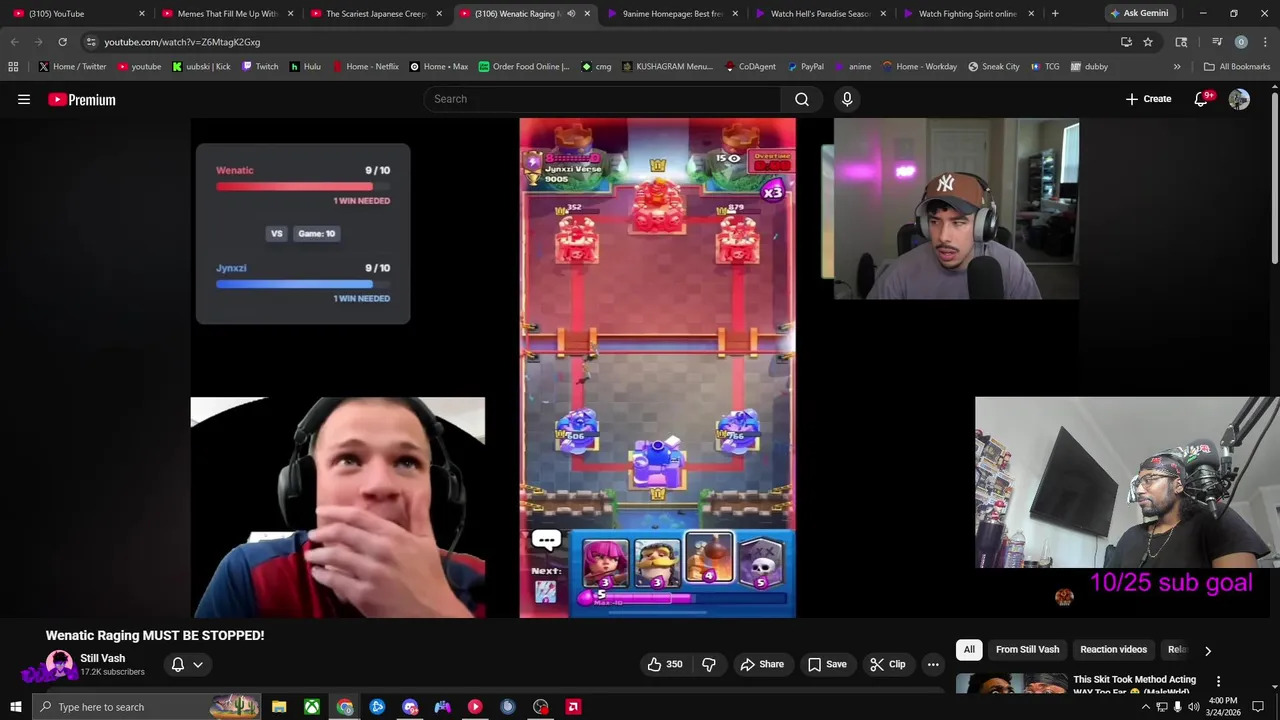Save the video to a playlist
This screenshot has height=720, width=1280.
tap(827, 664)
